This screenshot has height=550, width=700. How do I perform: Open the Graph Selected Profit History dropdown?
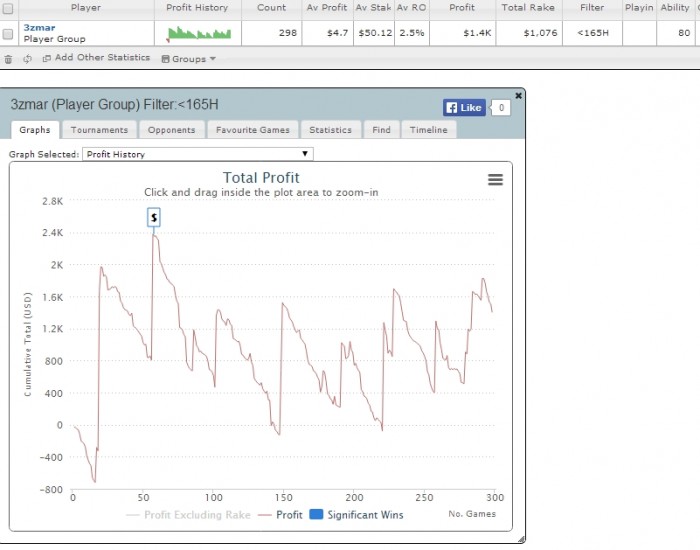[x=198, y=154]
